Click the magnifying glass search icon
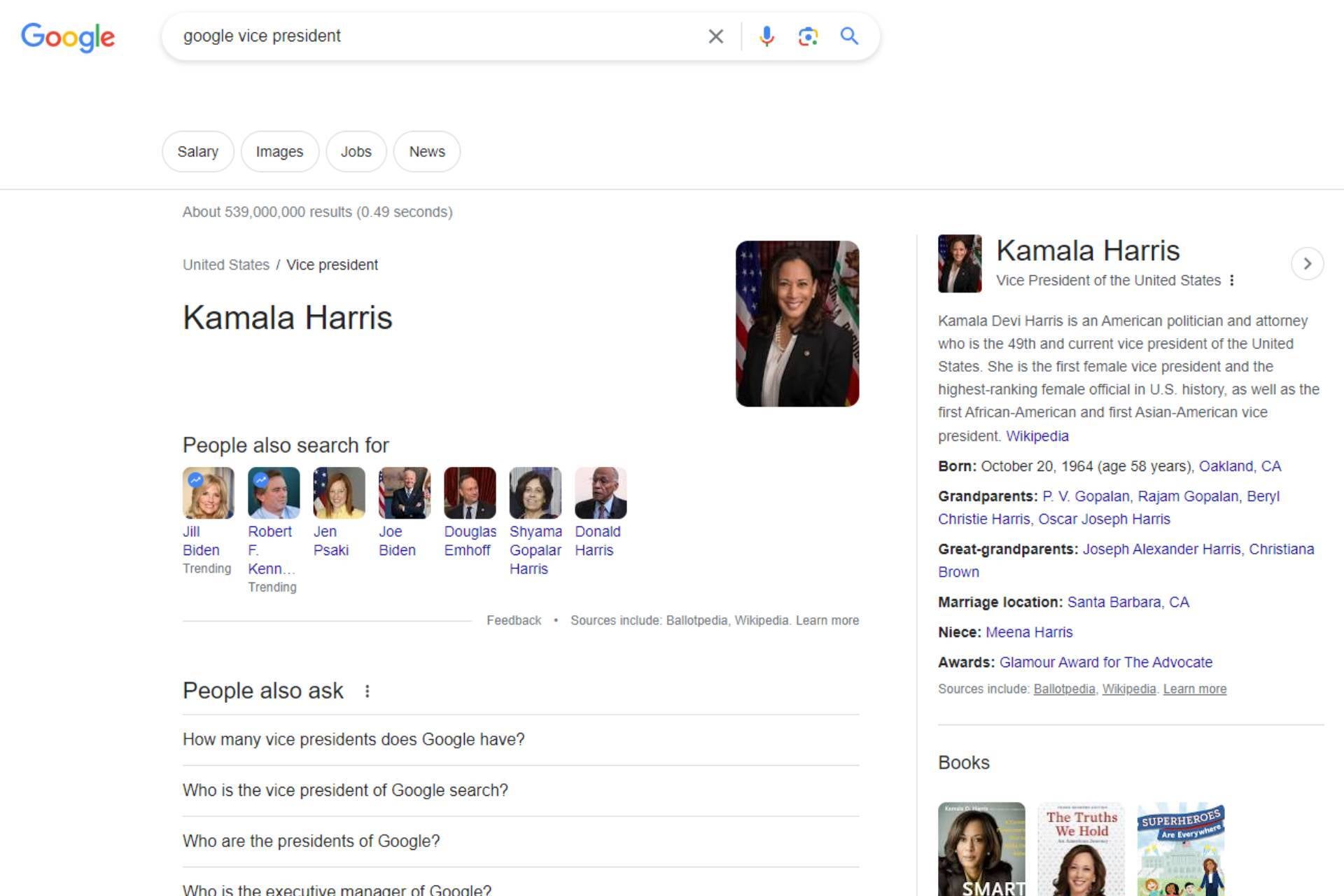The width and height of the screenshot is (1344, 896). (849, 36)
